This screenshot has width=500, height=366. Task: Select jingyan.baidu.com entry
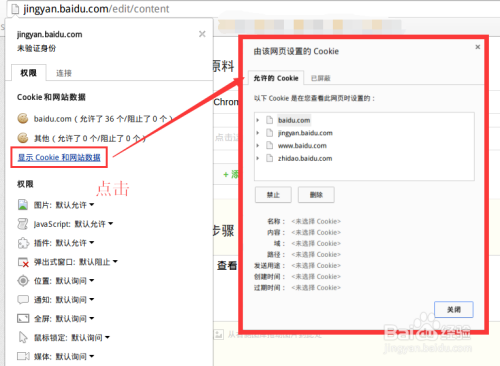[x=305, y=133]
